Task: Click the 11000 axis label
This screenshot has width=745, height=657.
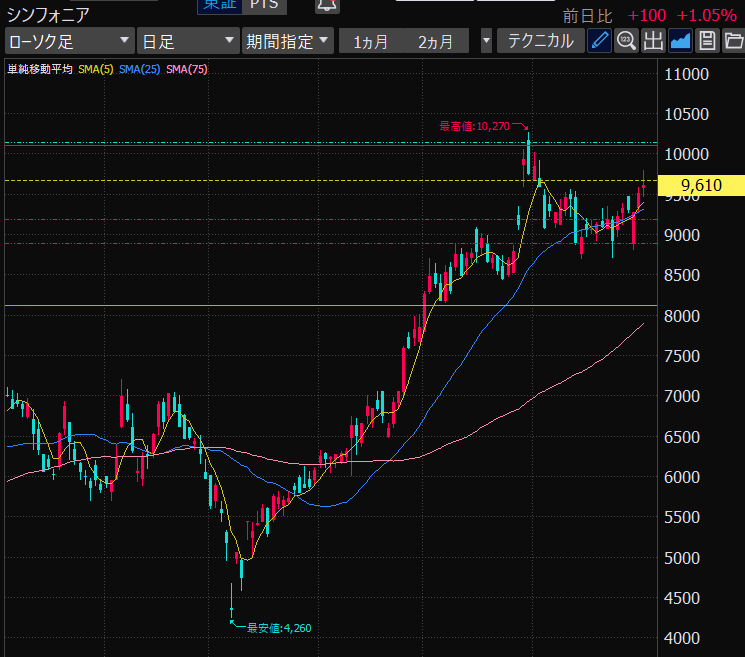Action: pos(687,74)
